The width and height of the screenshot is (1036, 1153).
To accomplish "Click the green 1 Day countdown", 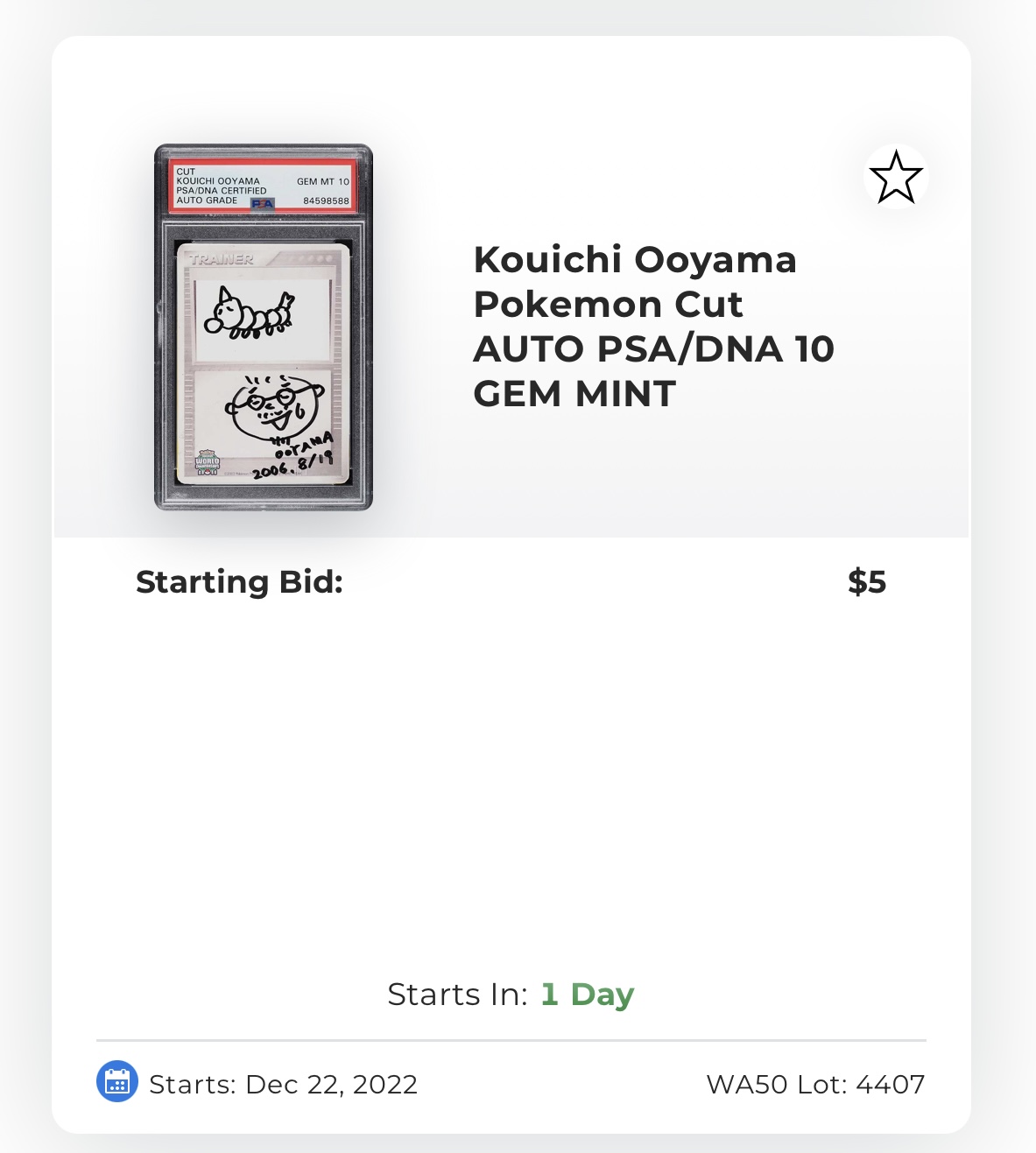I will [588, 995].
